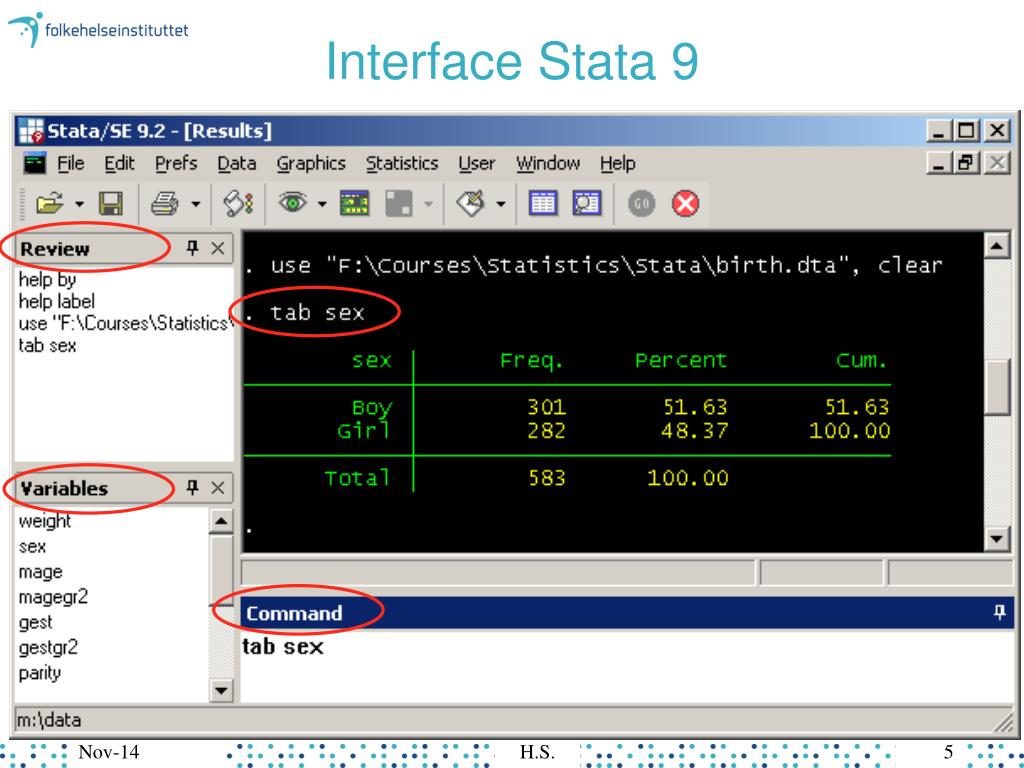Viewport: 1024px width, 768px height.
Task: Expand the Open file dropdown arrow
Action: [x=79, y=204]
